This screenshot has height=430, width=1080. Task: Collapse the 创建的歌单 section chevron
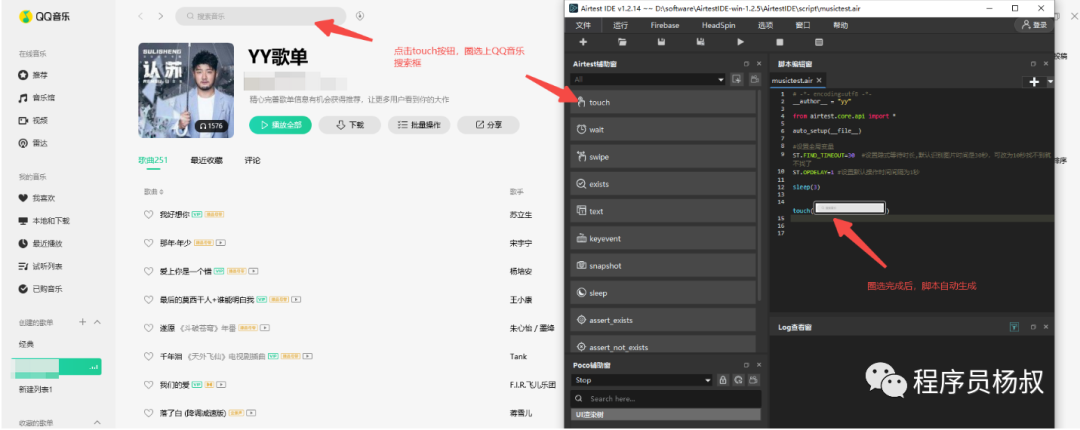point(97,322)
